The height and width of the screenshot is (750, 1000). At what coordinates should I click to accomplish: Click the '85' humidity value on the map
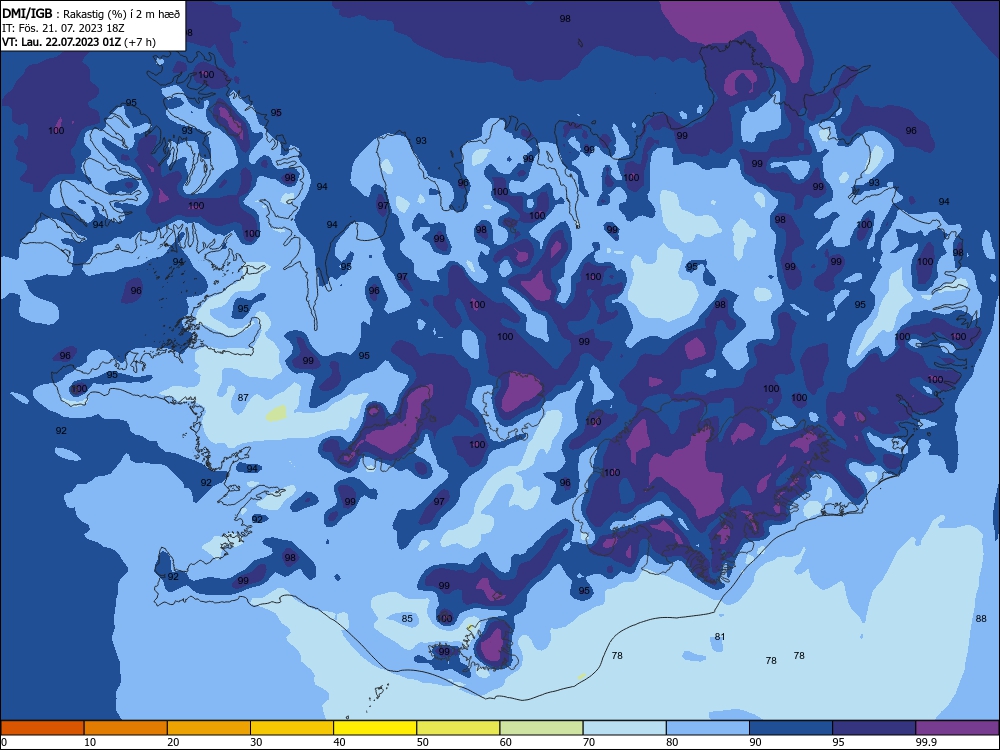point(407,618)
